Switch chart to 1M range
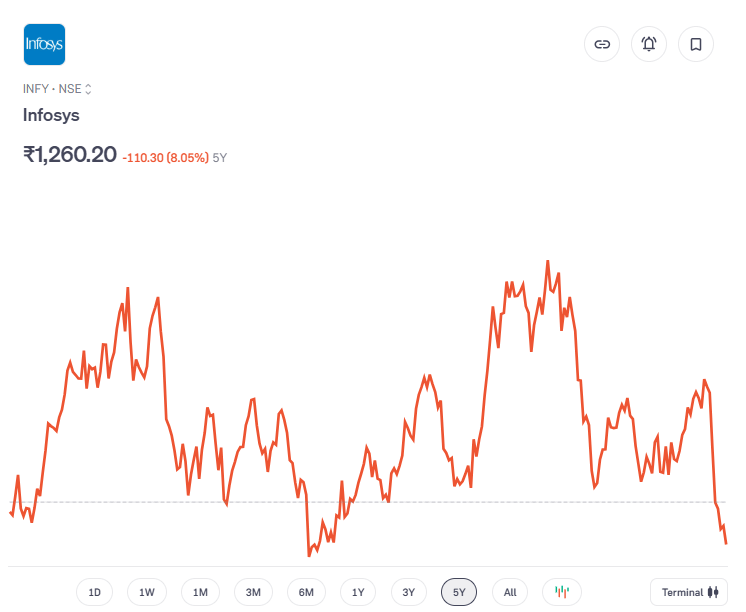 coord(200,592)
